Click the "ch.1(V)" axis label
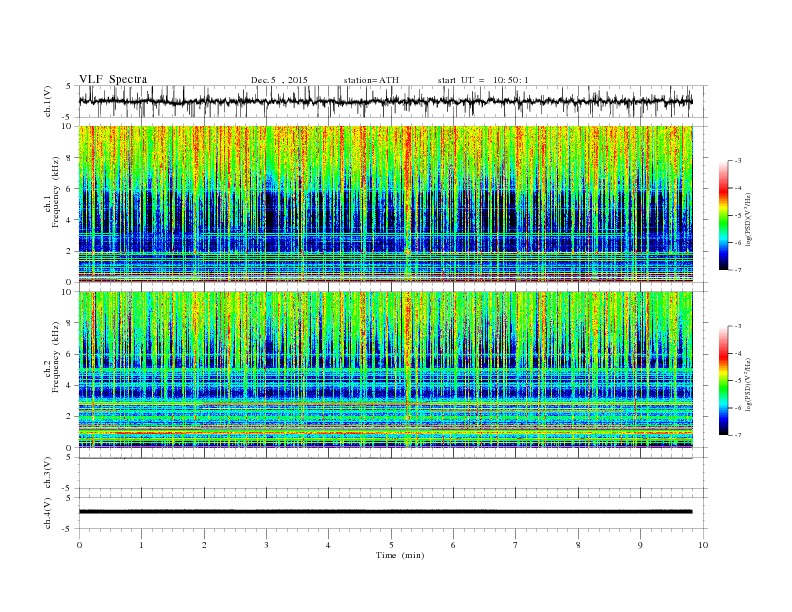Viewport: 792px width, 612px height. pyautogui.click(x=48, y=101)
